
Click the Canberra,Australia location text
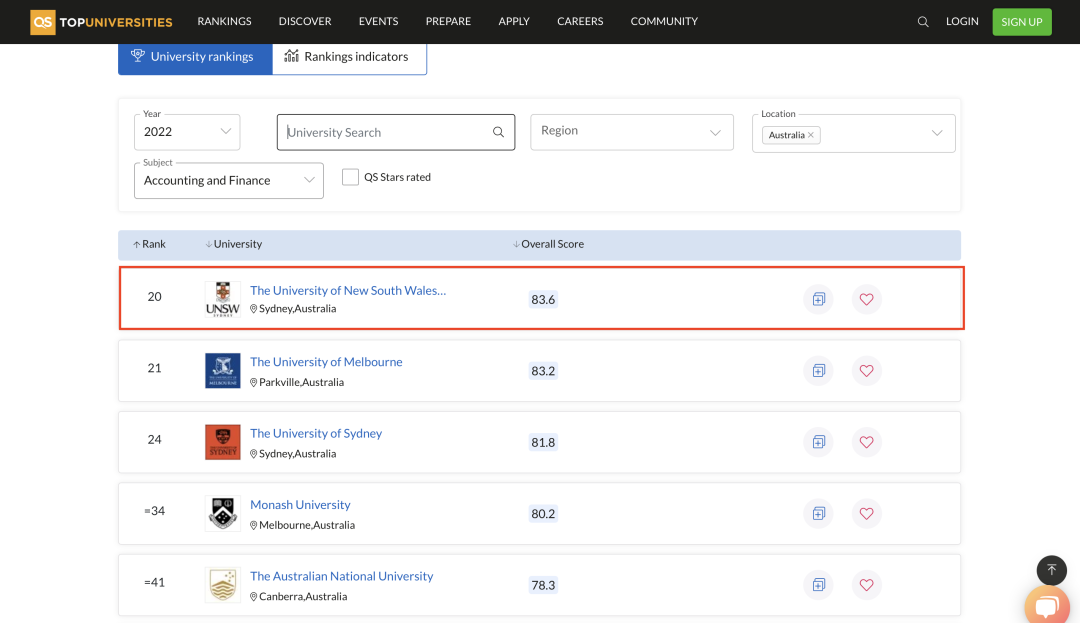[x=303, y=597]
